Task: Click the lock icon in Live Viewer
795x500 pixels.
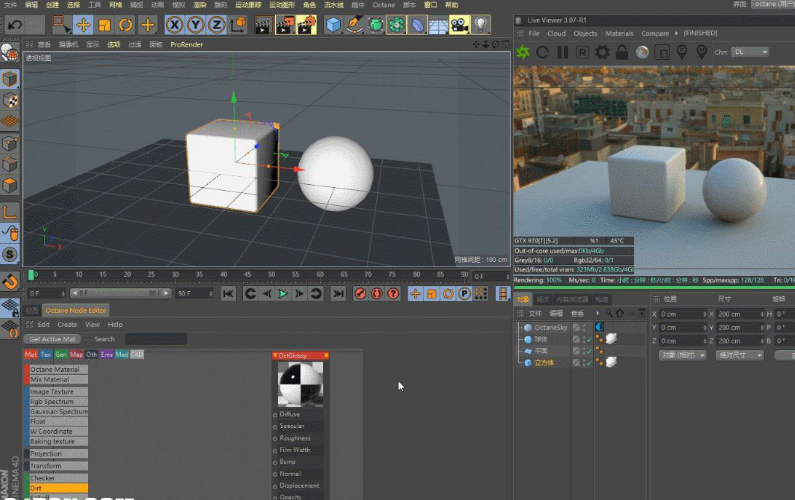Action: [x=622, y=51]
